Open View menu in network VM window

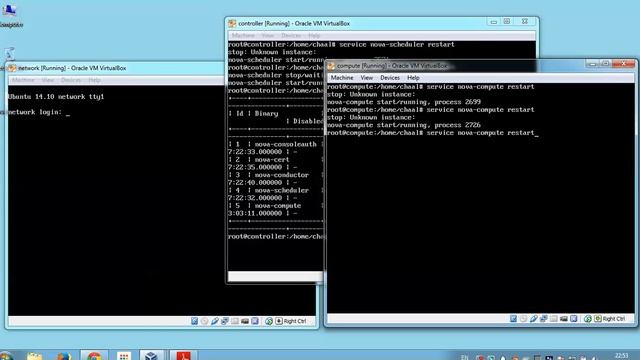(x=48, y=80)
